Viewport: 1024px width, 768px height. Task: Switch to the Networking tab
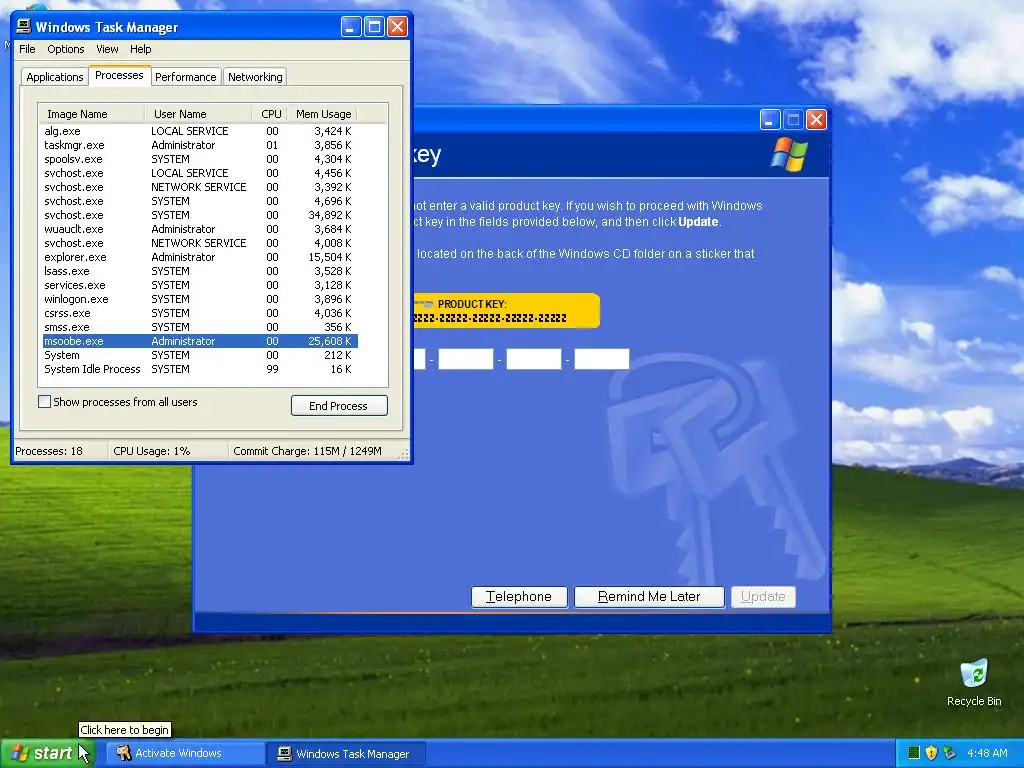click(255, 77)
